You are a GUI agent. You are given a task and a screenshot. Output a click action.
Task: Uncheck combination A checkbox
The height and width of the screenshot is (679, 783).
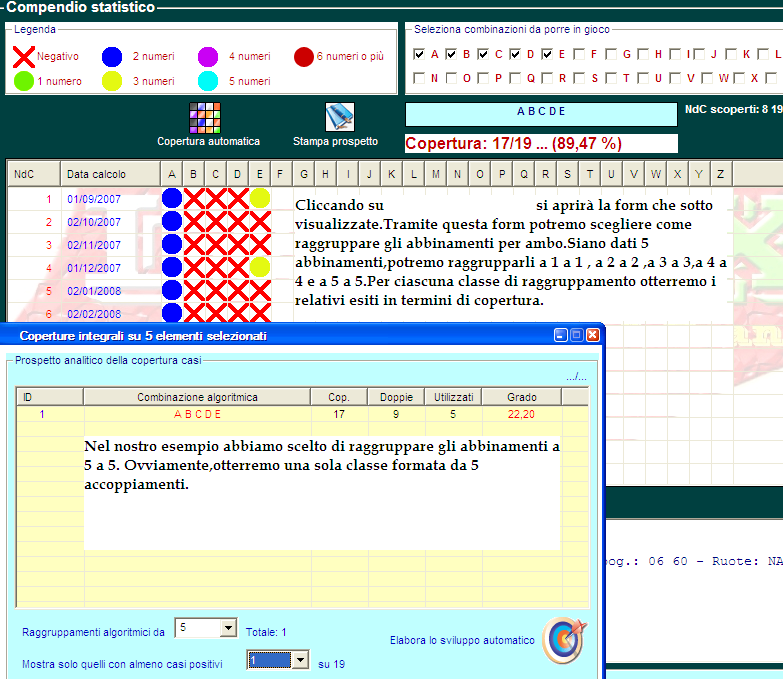coord(419,54)
